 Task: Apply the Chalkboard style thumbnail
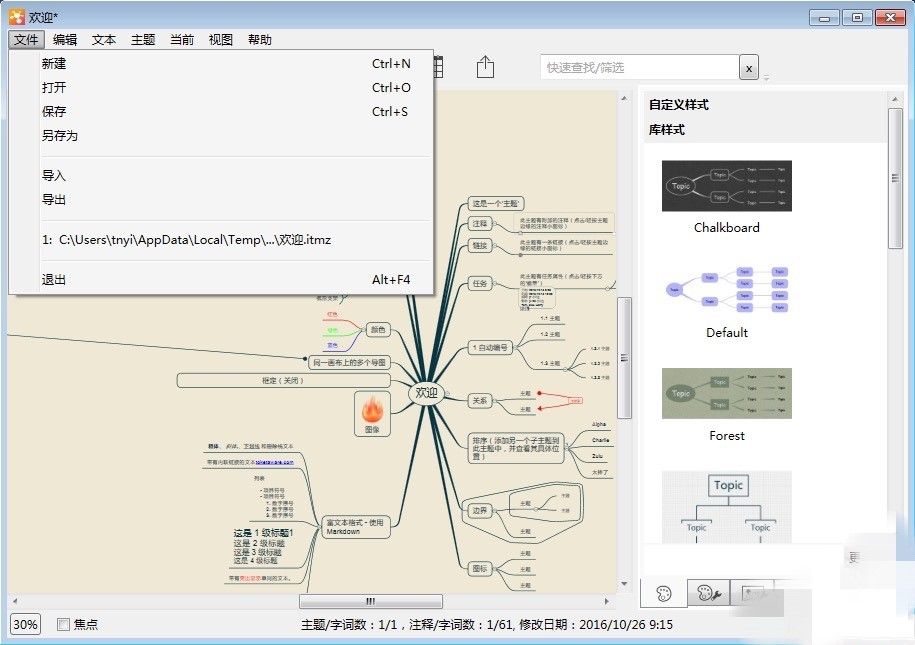727,186
